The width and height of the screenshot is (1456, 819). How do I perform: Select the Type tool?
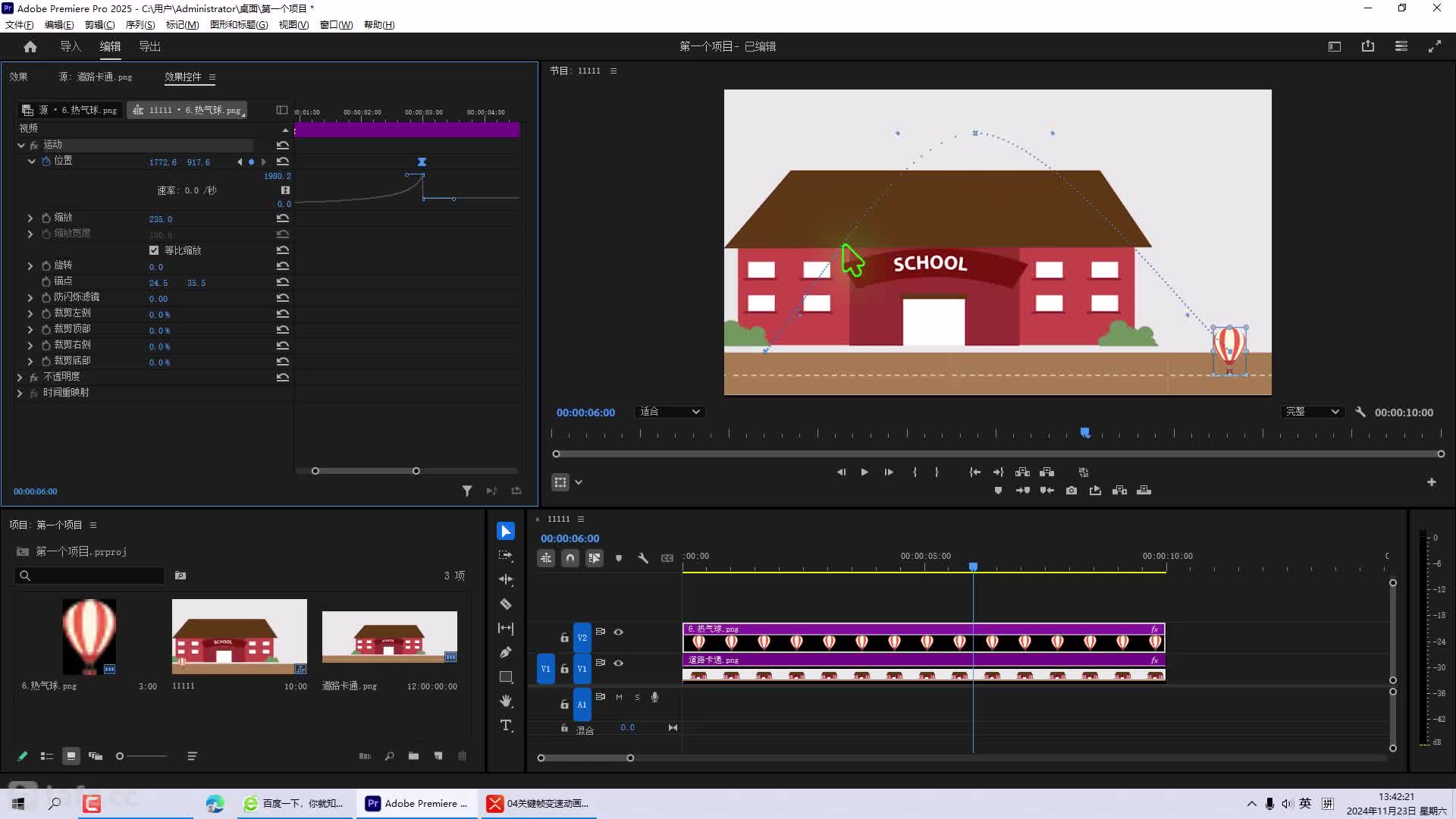click(506, 726)
